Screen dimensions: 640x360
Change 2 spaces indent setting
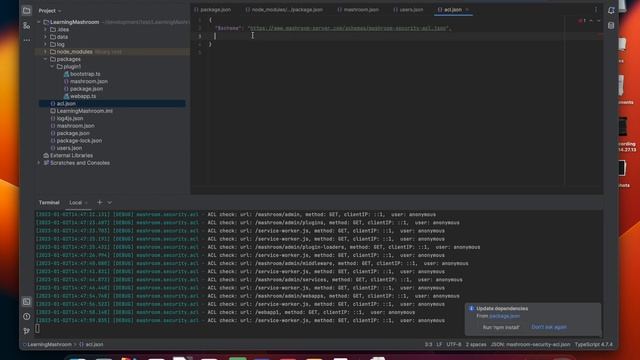point(476,344)
